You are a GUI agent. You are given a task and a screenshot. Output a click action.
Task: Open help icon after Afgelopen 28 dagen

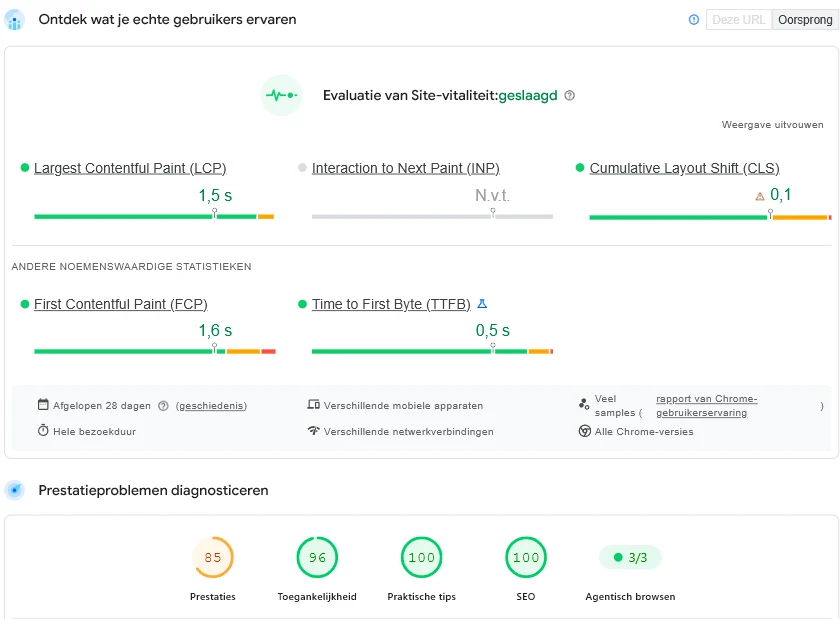[x=163, y=406]
